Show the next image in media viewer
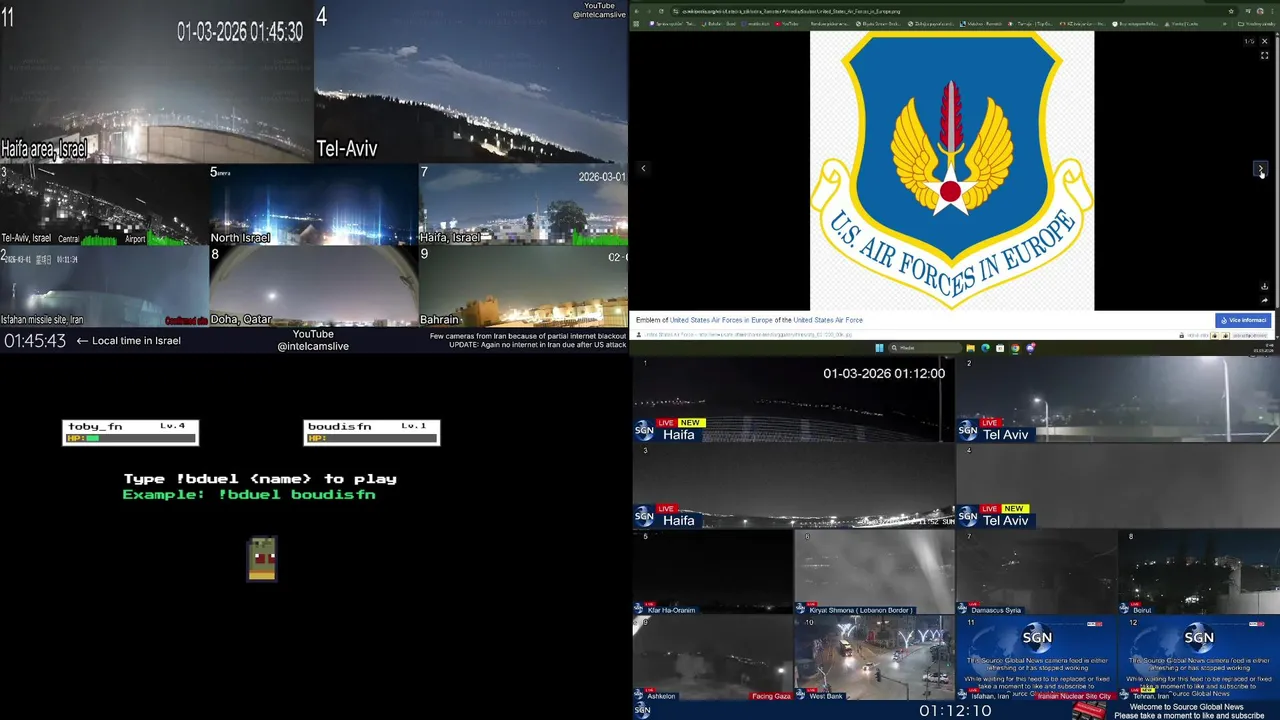Image resolution: width=1280 pixels, height=720 pixels. [x=1261, y=169]
